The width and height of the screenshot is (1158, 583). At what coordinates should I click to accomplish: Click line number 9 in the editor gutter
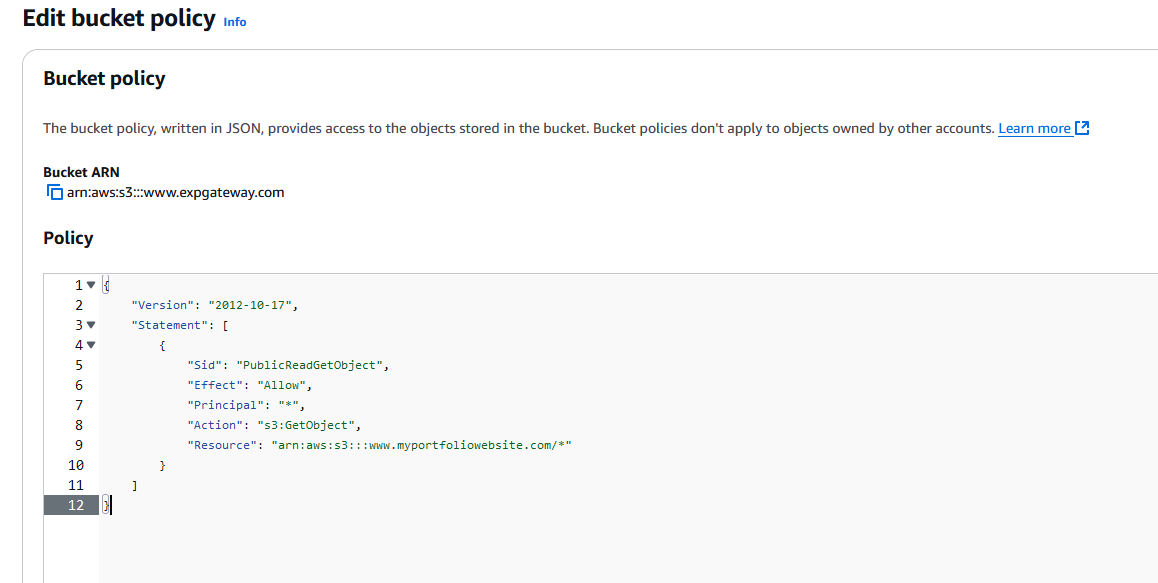(79, 445)
